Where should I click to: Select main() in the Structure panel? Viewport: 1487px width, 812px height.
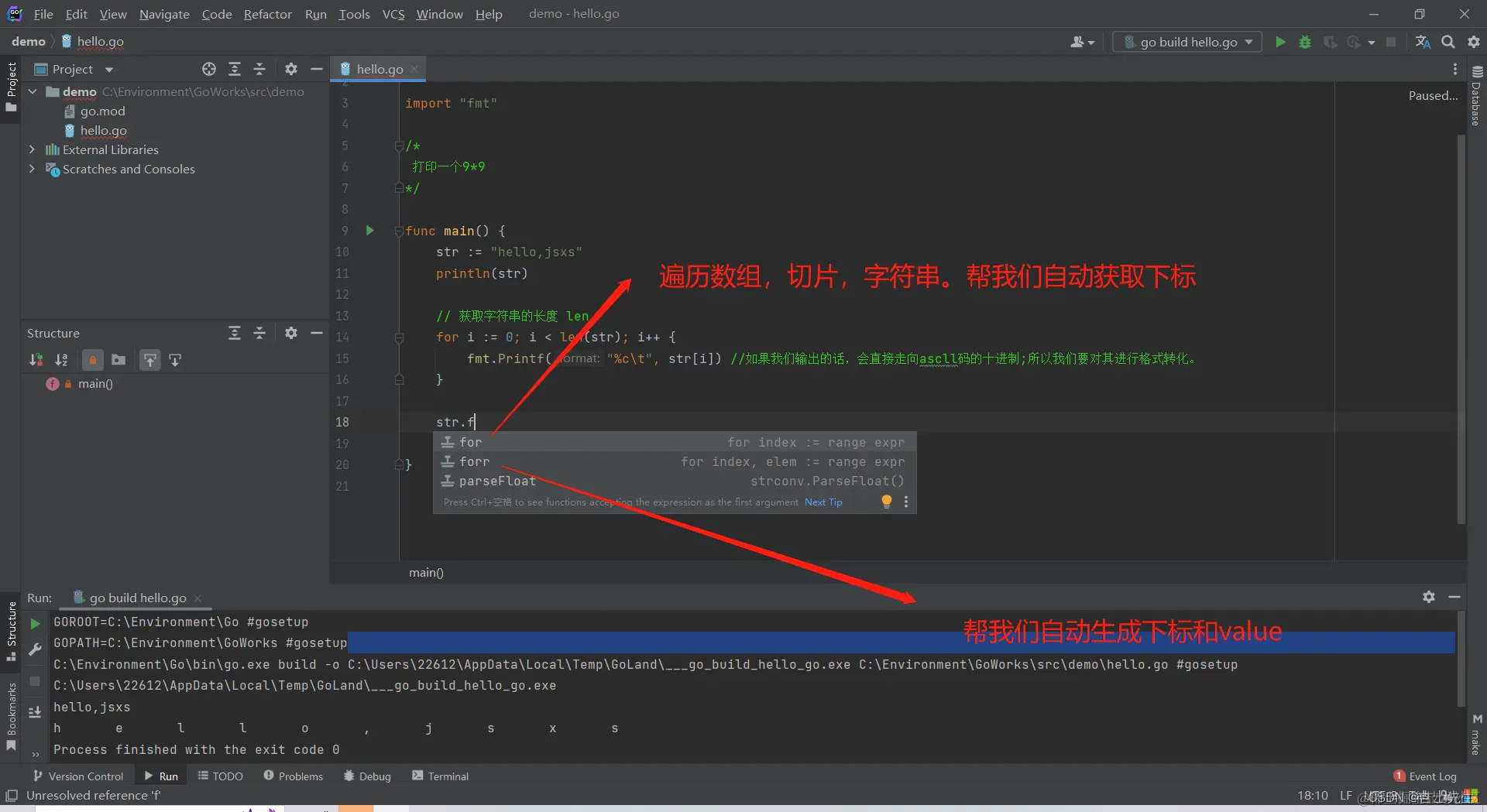(x=94, y=384)
